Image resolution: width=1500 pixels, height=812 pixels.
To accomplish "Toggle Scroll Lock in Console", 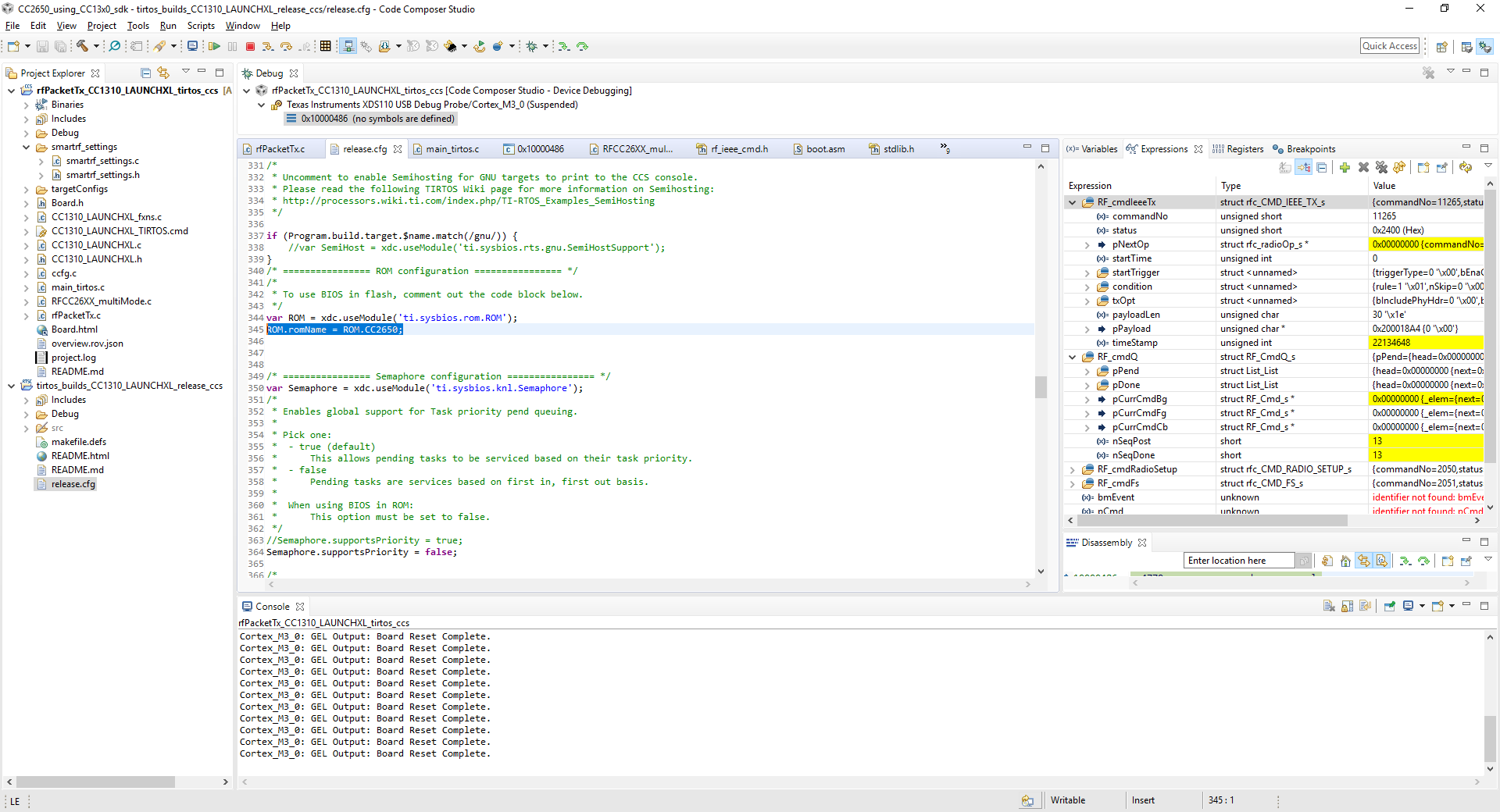I will click(1348, 606).
